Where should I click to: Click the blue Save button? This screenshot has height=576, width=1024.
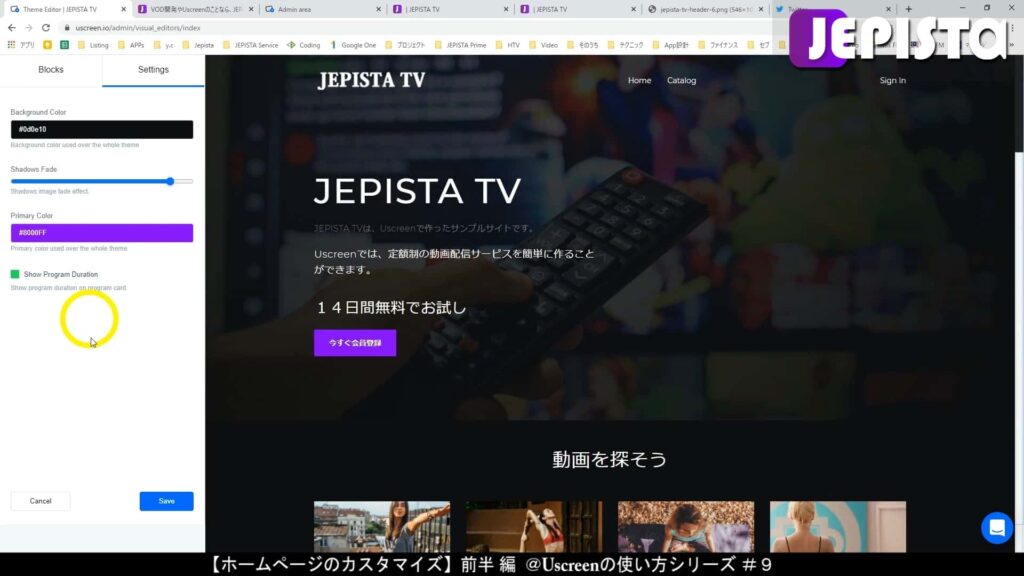(x=167, y=501)
